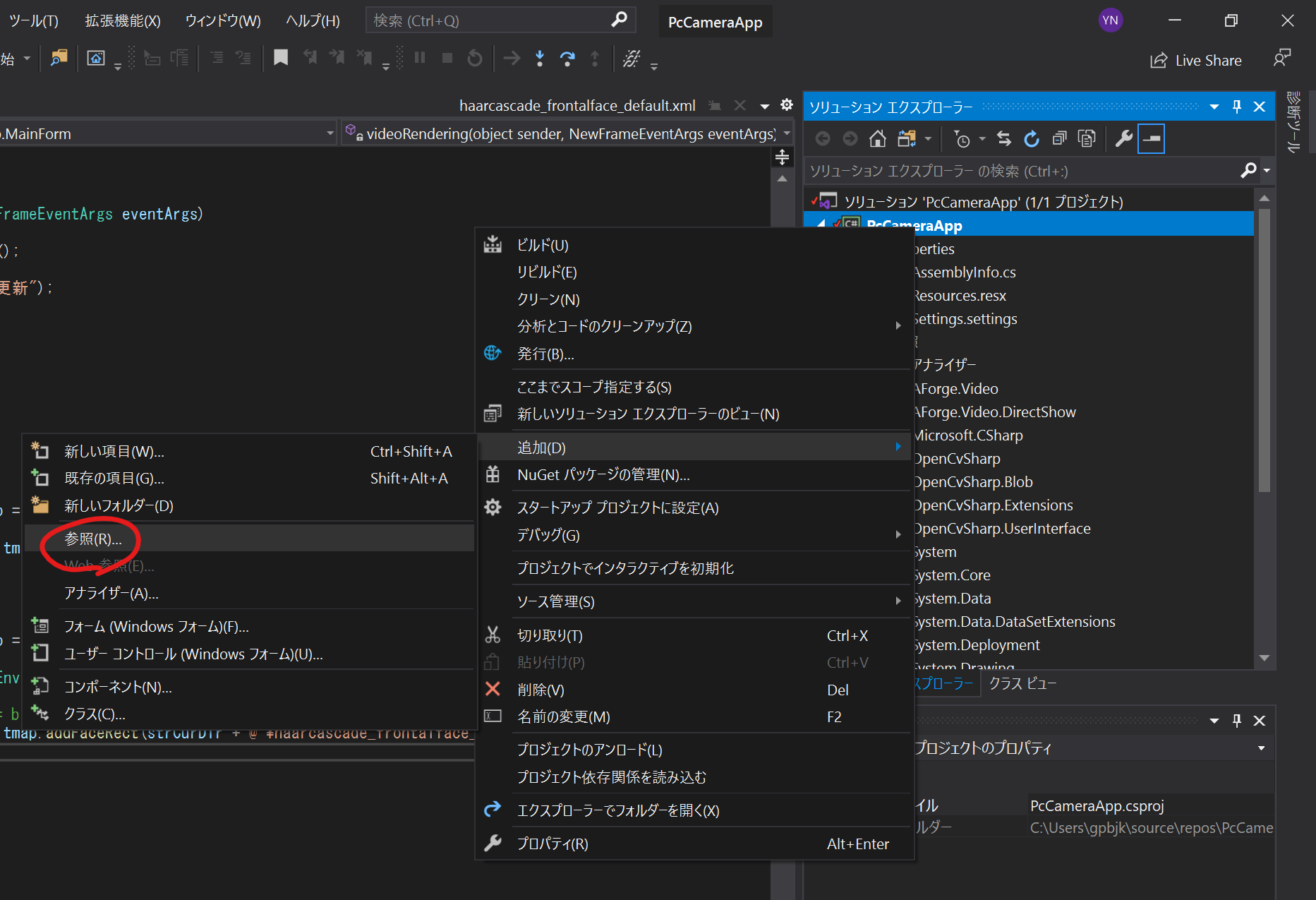Click the Solution Explorer forward arrow
The width and height of the screenshot is (1316, 900).
(850, 138)
